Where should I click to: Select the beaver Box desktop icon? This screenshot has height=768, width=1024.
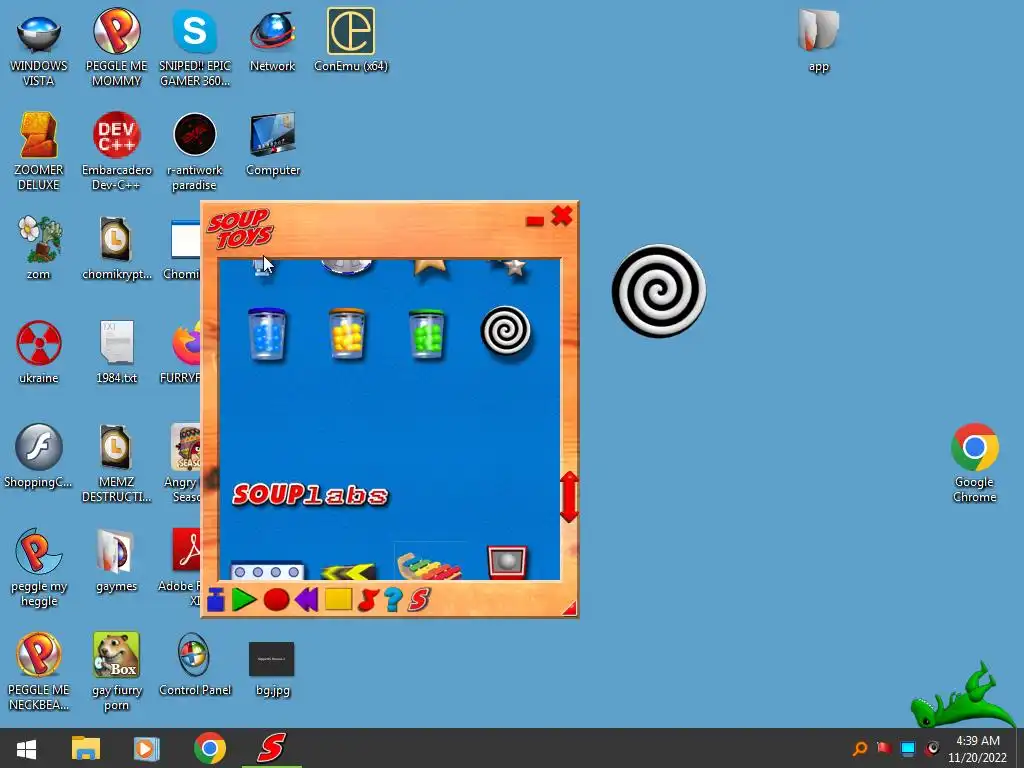(x=116, y=671)
